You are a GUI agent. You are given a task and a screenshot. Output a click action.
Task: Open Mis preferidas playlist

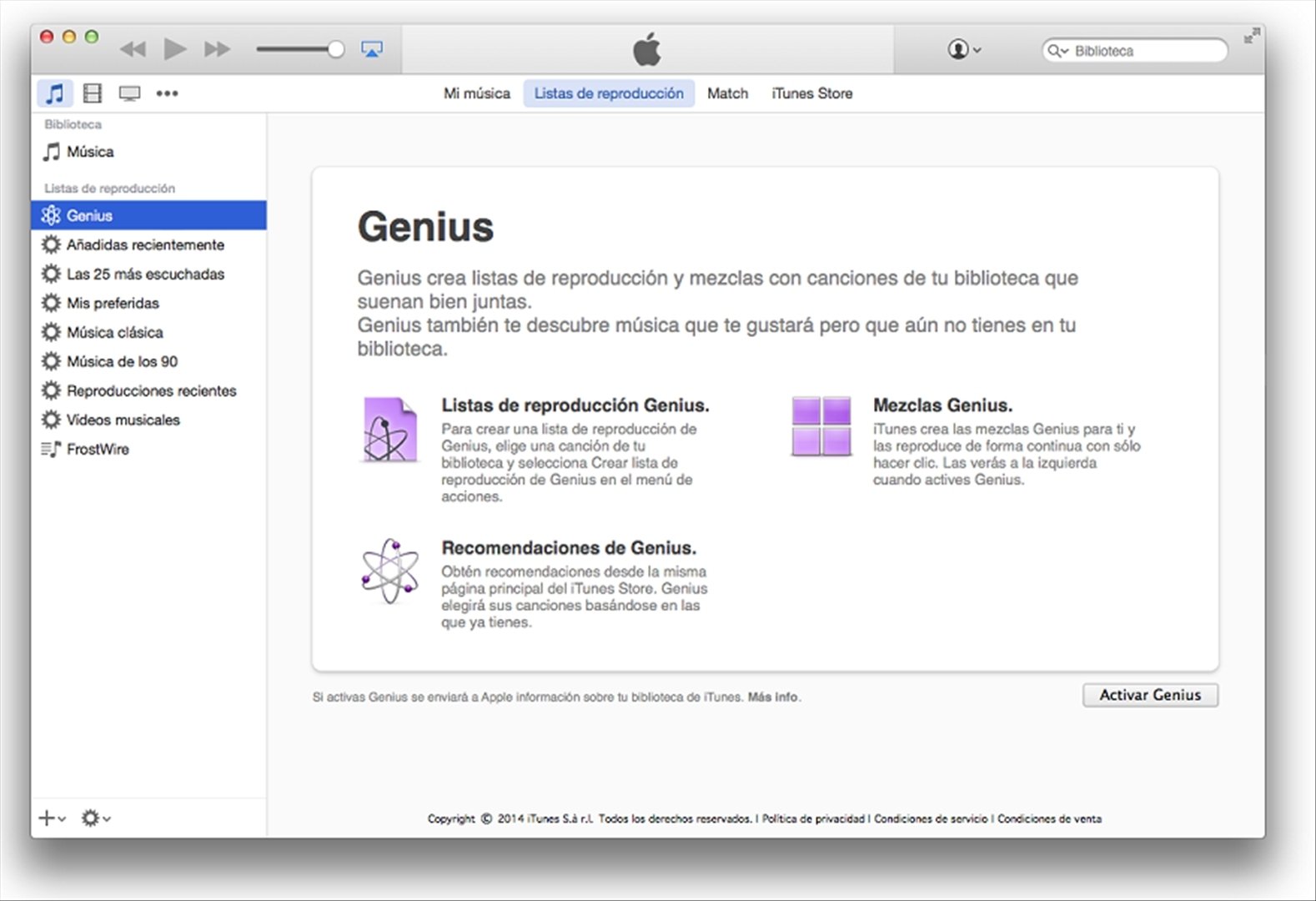pos(149,303)
